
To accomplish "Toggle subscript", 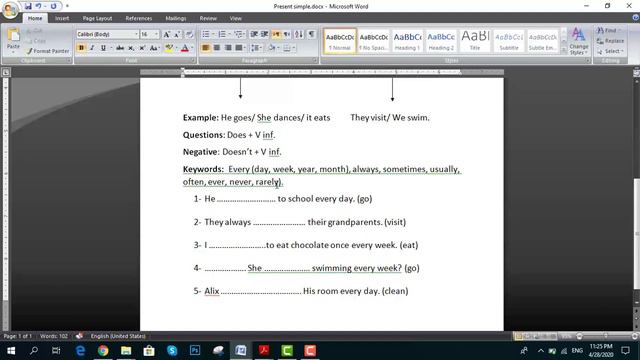I will pyautogui.click(x=131, y=48).
